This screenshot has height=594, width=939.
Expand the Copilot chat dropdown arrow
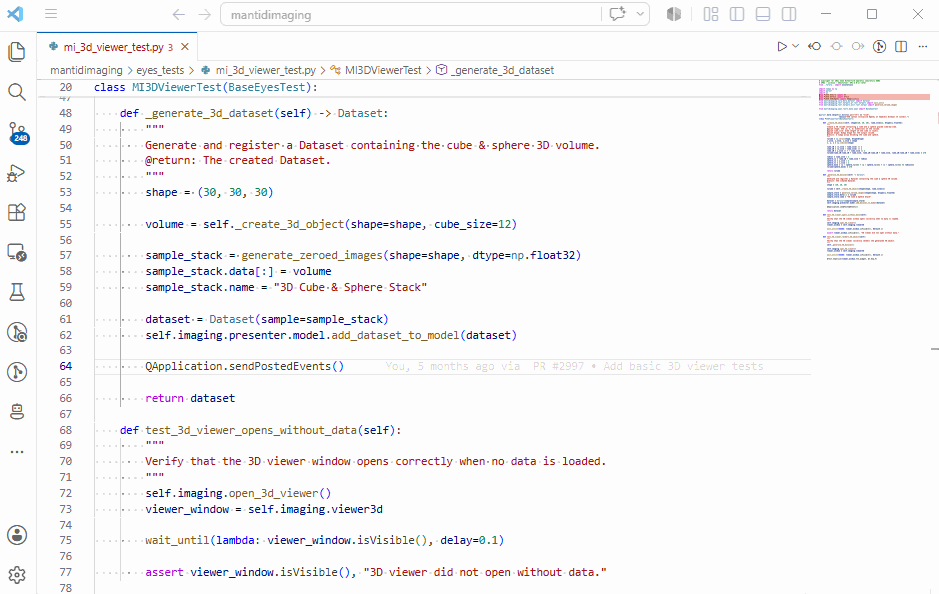pos(640,14)
